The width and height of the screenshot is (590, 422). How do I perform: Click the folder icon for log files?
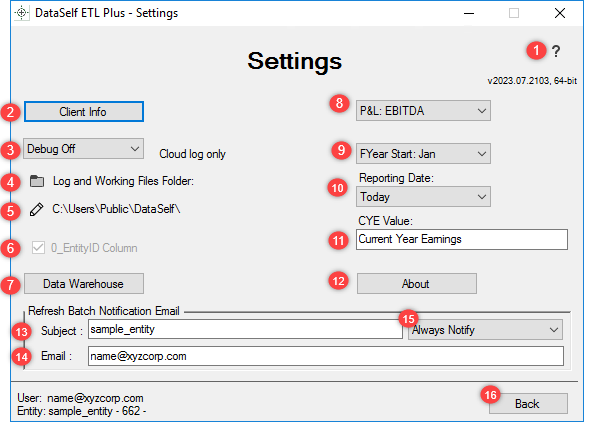[x=37, y=181]
